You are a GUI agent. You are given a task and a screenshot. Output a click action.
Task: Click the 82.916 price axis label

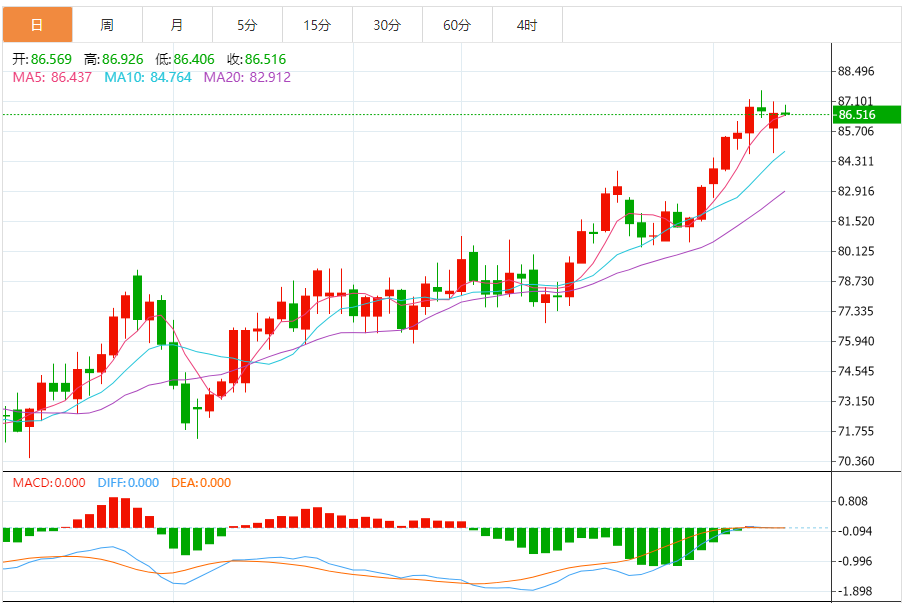(856, 191)
